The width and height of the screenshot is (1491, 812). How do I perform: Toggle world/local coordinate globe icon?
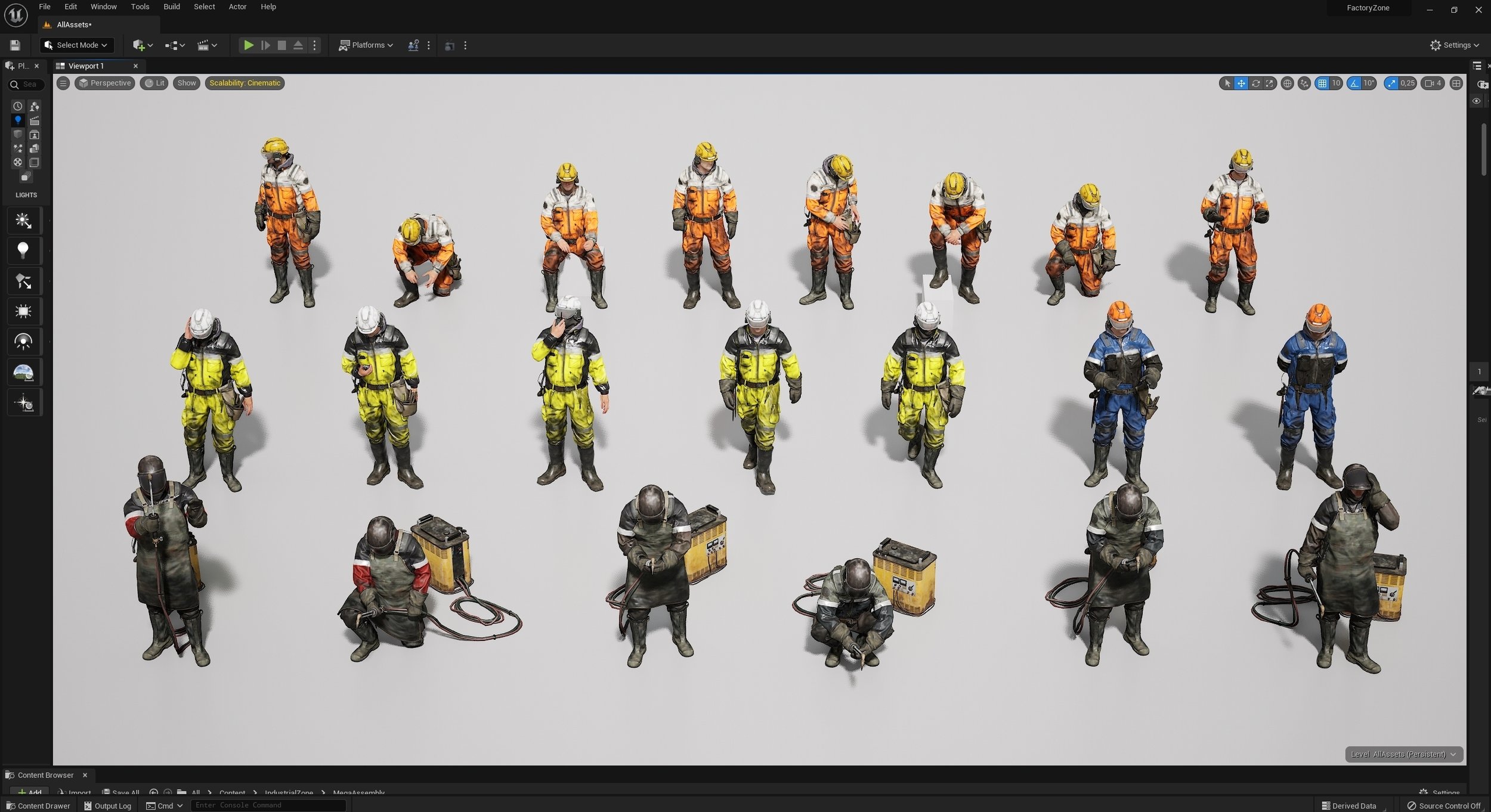click(1287, 83)
